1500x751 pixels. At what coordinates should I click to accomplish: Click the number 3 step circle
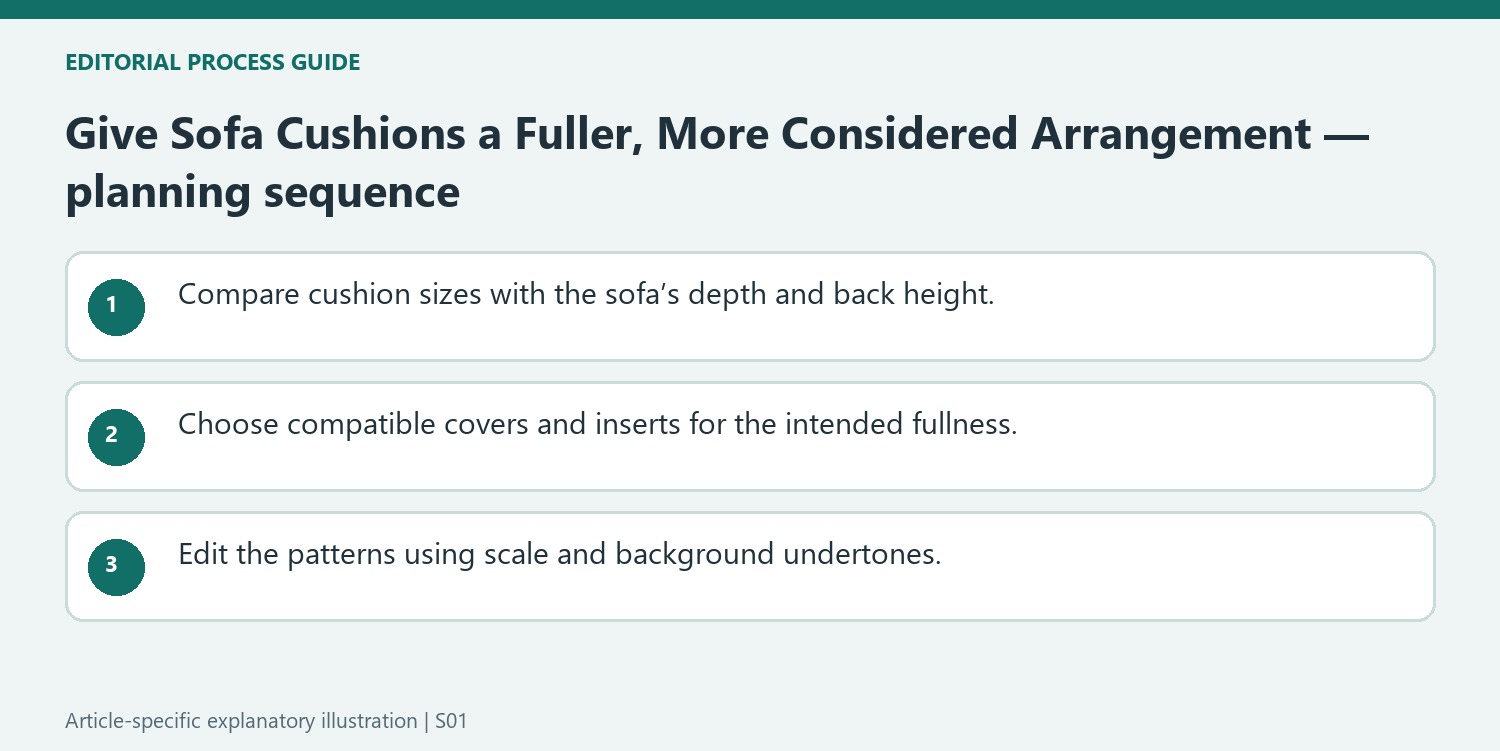[x=116, y=566]
